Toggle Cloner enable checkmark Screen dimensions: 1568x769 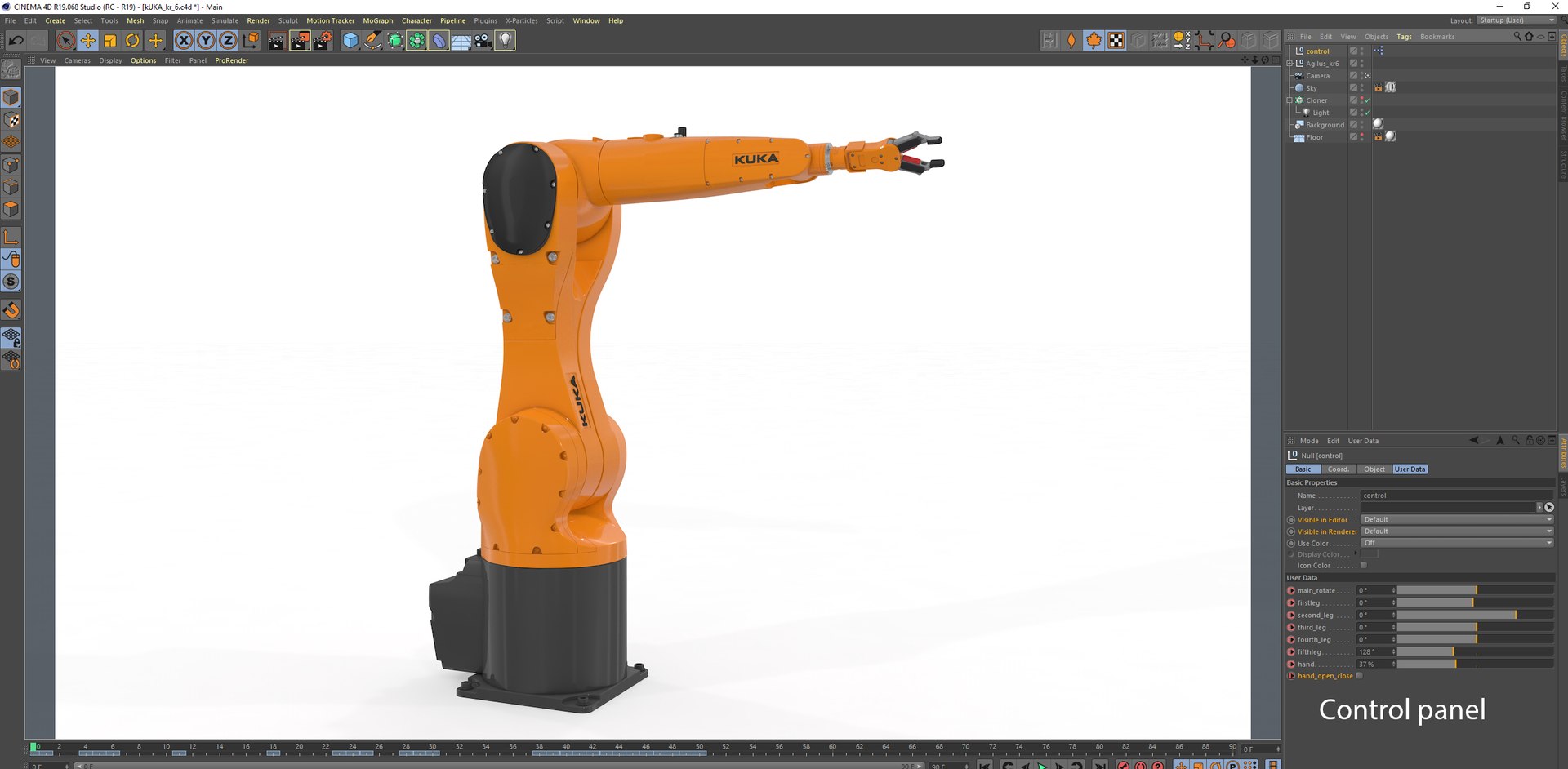click(x=1367, y=100)
